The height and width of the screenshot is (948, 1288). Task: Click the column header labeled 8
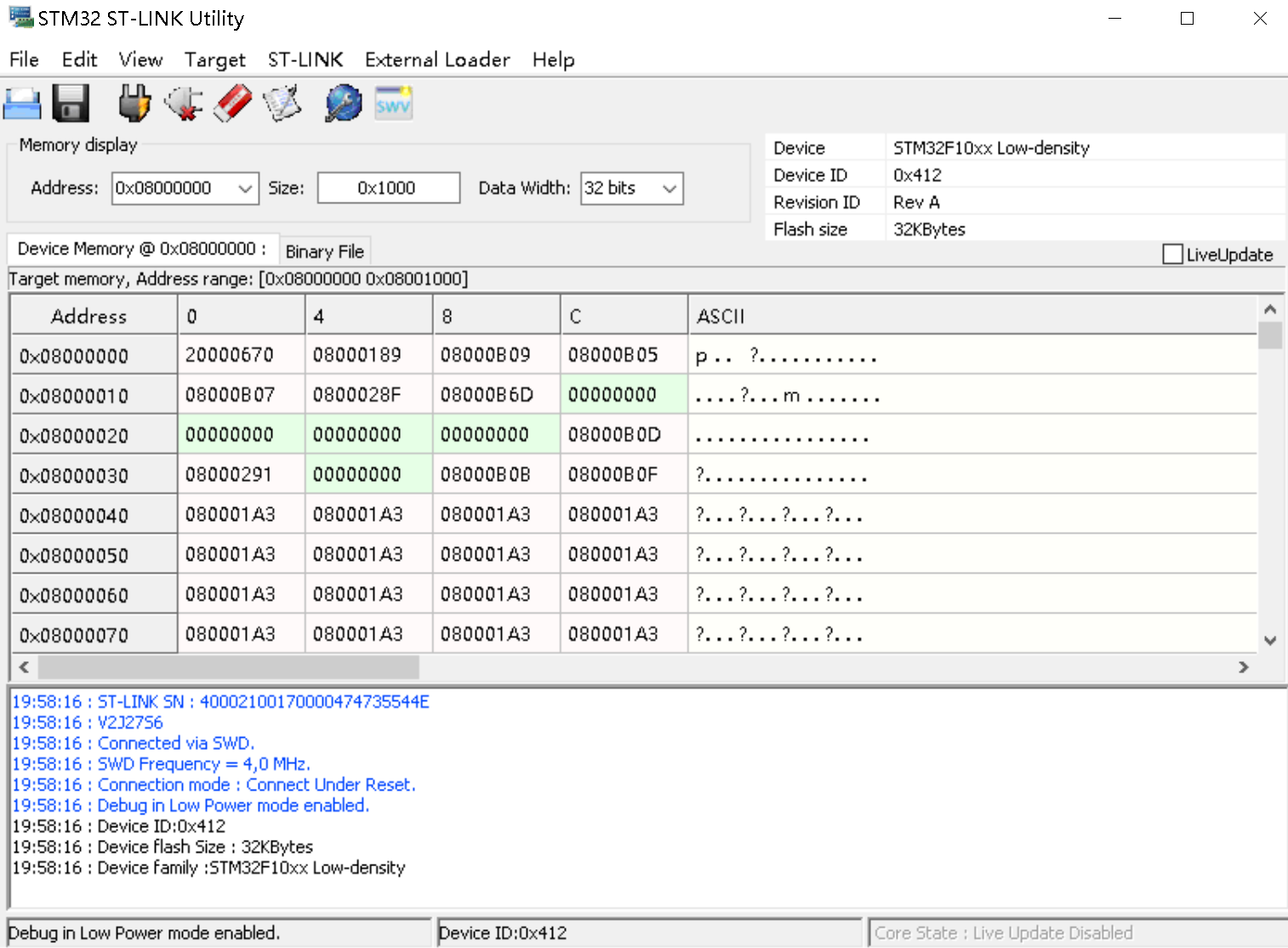pos(497,316)
